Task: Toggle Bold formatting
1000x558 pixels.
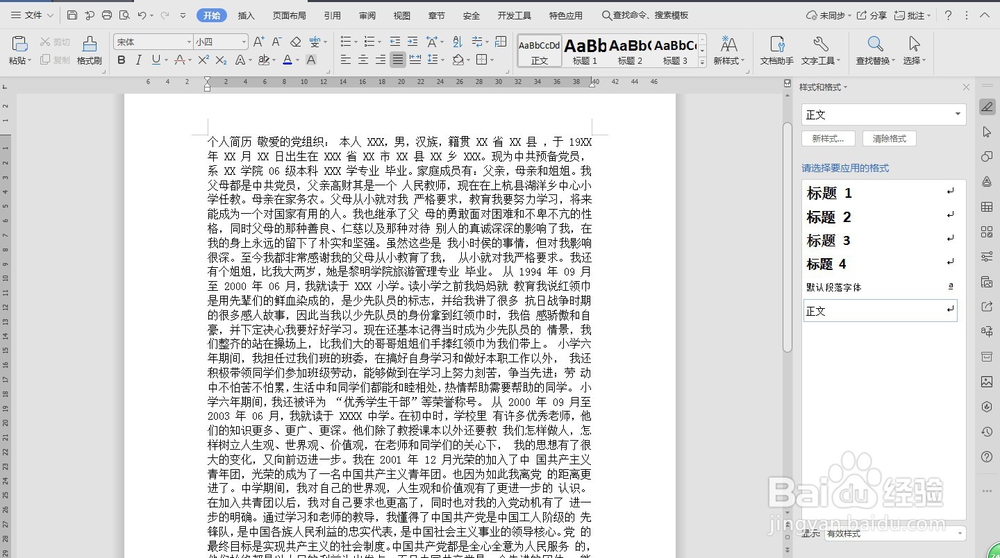Action: pos(121,60)
